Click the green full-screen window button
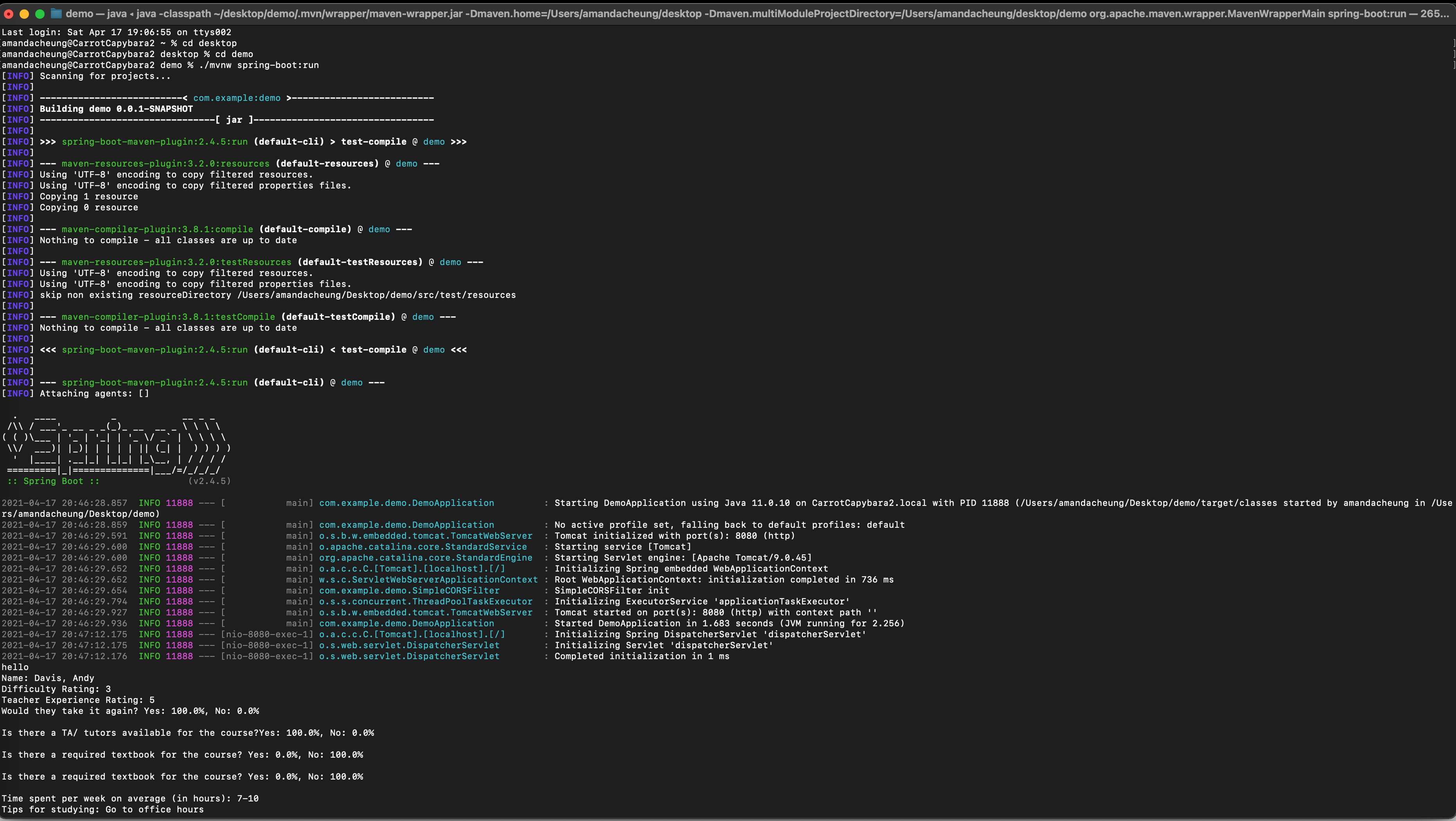The width and height of the screenshot is (1456, 821). coord(40,14)
